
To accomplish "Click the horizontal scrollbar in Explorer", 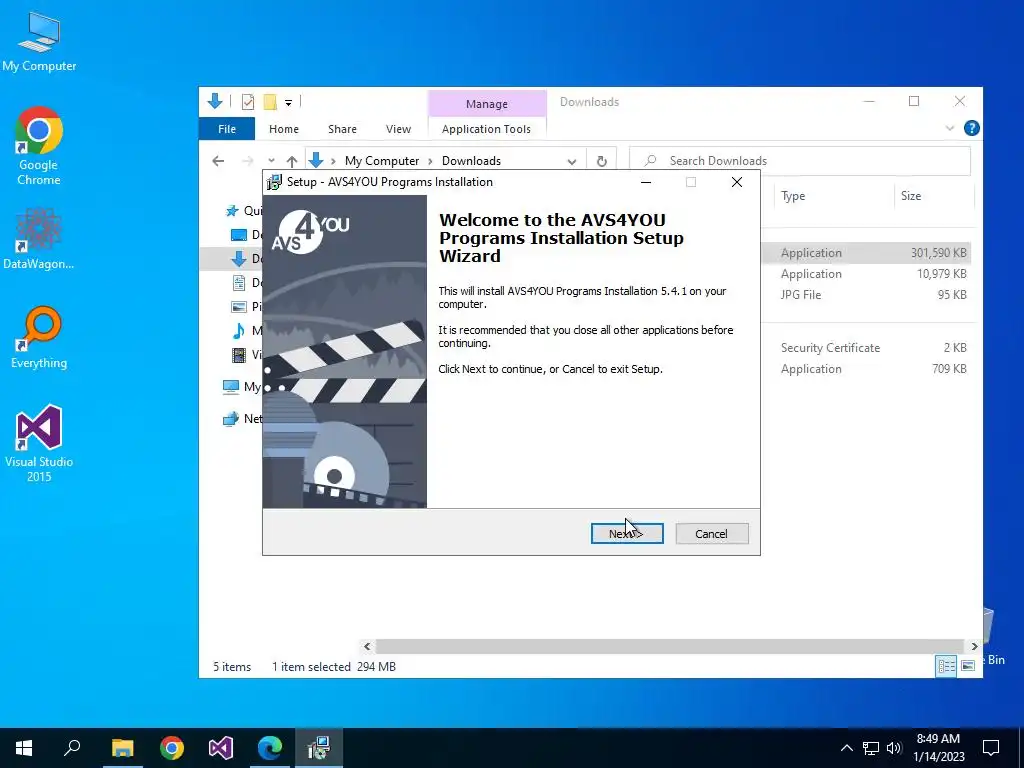I will pyautogui.click(x=669, y=646).
